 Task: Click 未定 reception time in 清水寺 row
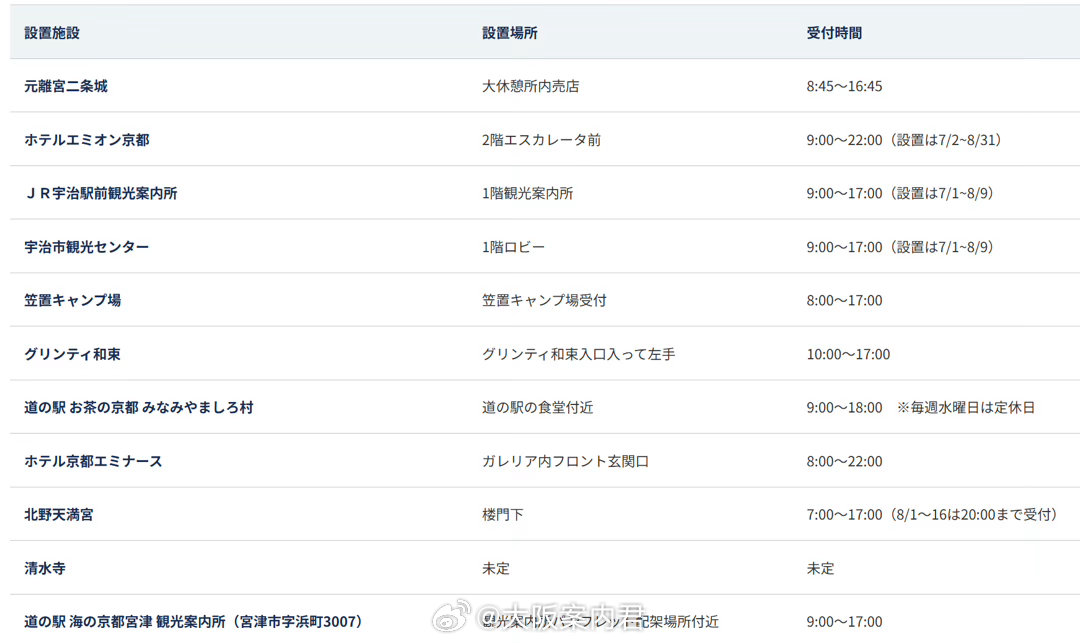pyautogui.click(x=820, y=568)
